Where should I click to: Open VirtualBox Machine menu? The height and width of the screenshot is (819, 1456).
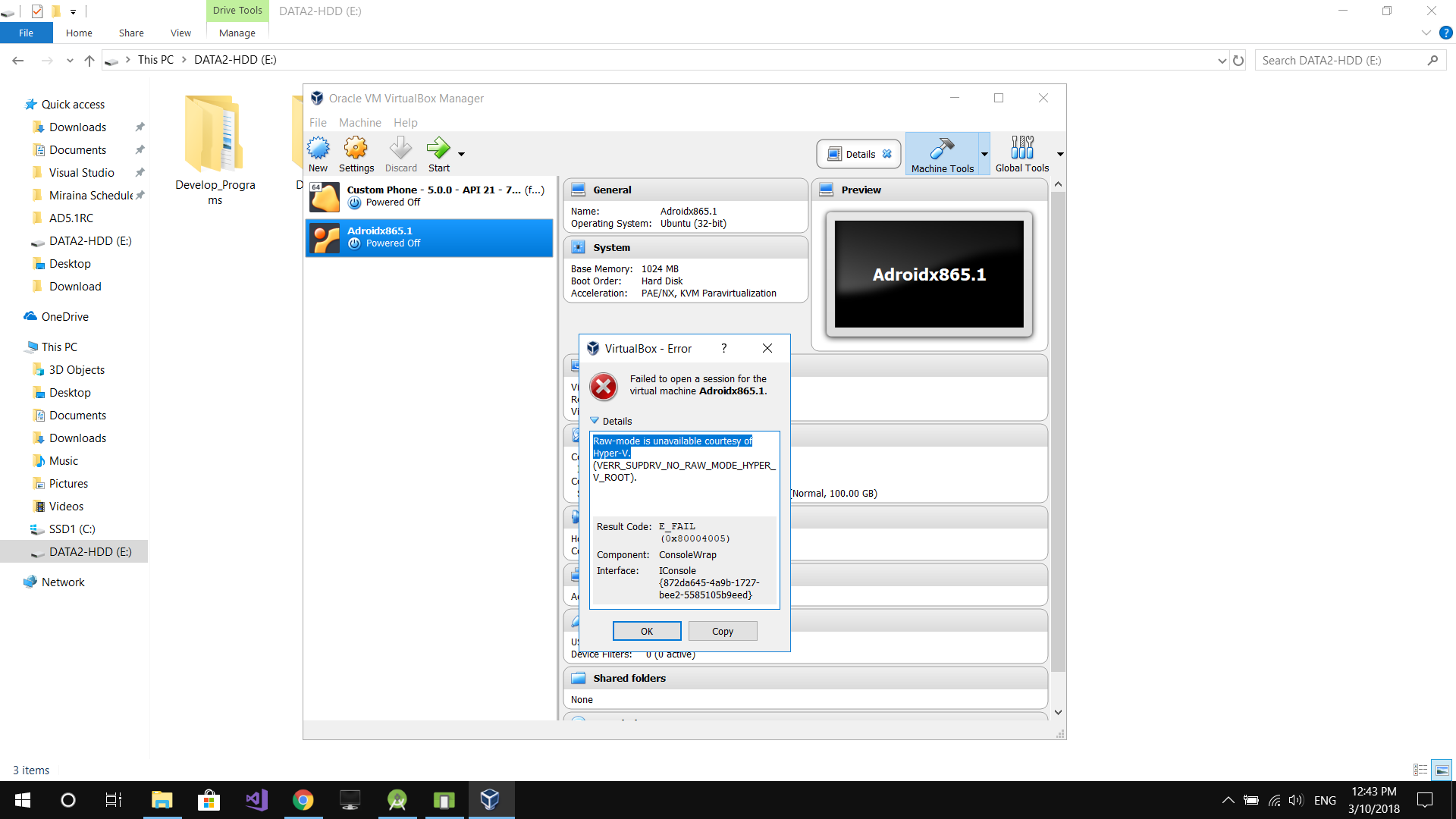360,122
